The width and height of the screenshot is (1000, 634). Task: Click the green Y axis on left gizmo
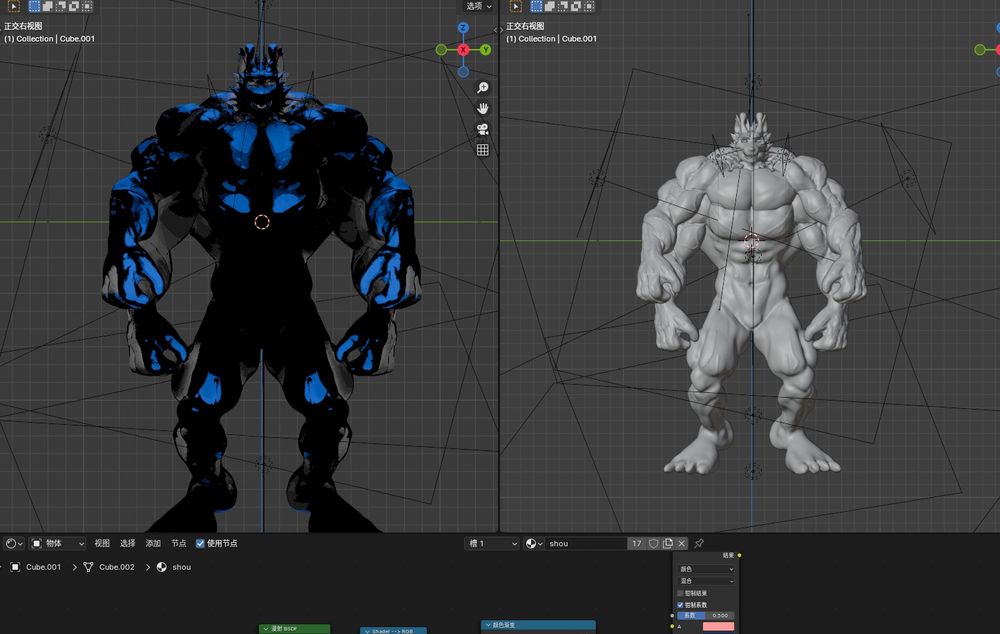[485, 50]
